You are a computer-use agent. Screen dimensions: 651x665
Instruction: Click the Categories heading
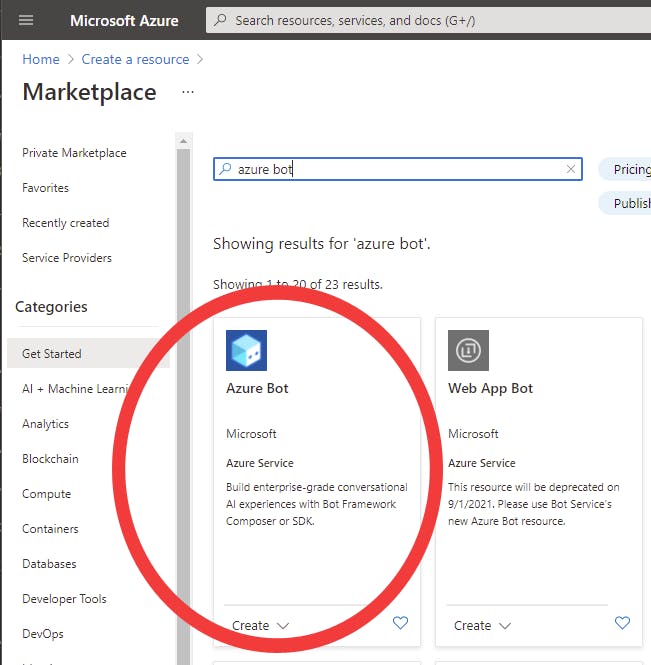[x=51, y=307]
